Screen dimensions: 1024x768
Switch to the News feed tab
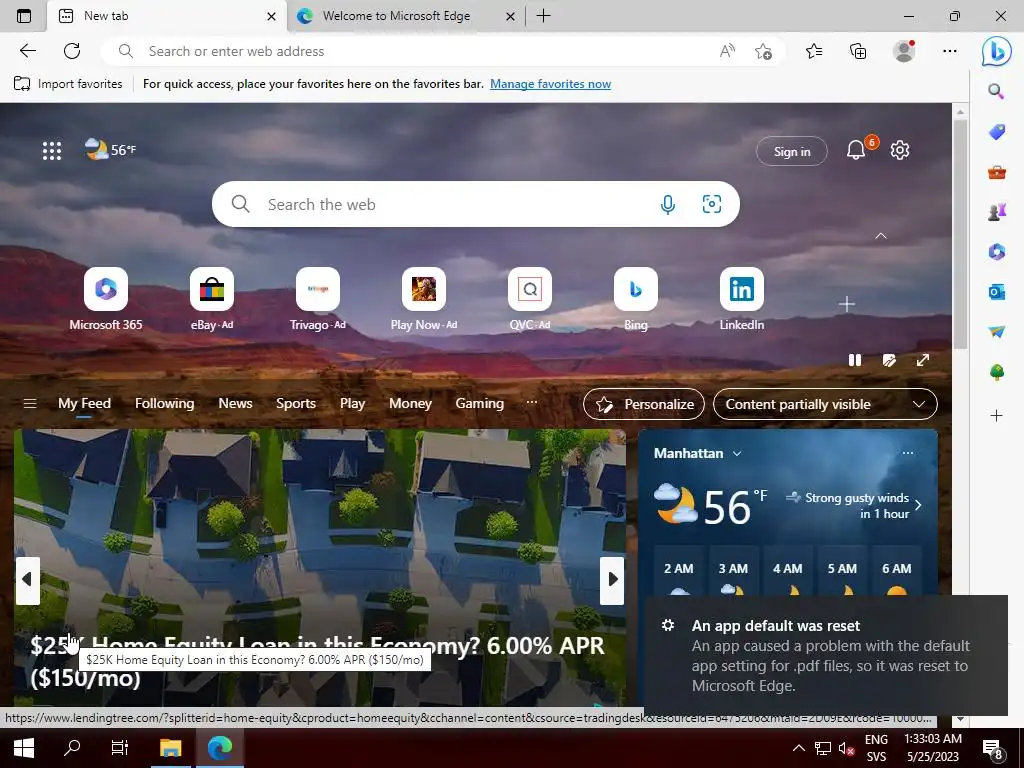[x=235, y=404]
